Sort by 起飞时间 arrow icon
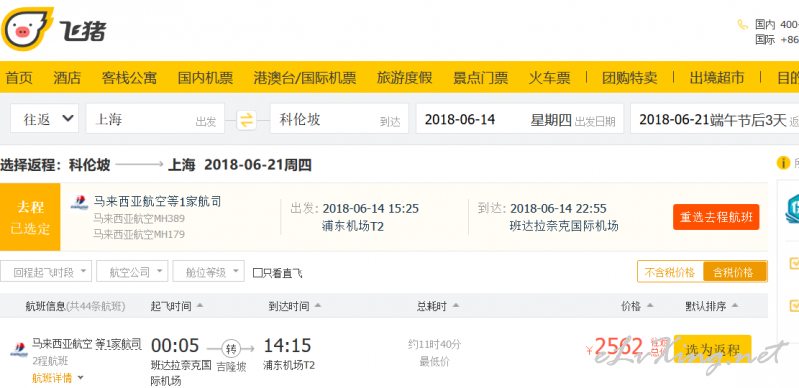799x388 pixels. (x=200, y=306)
